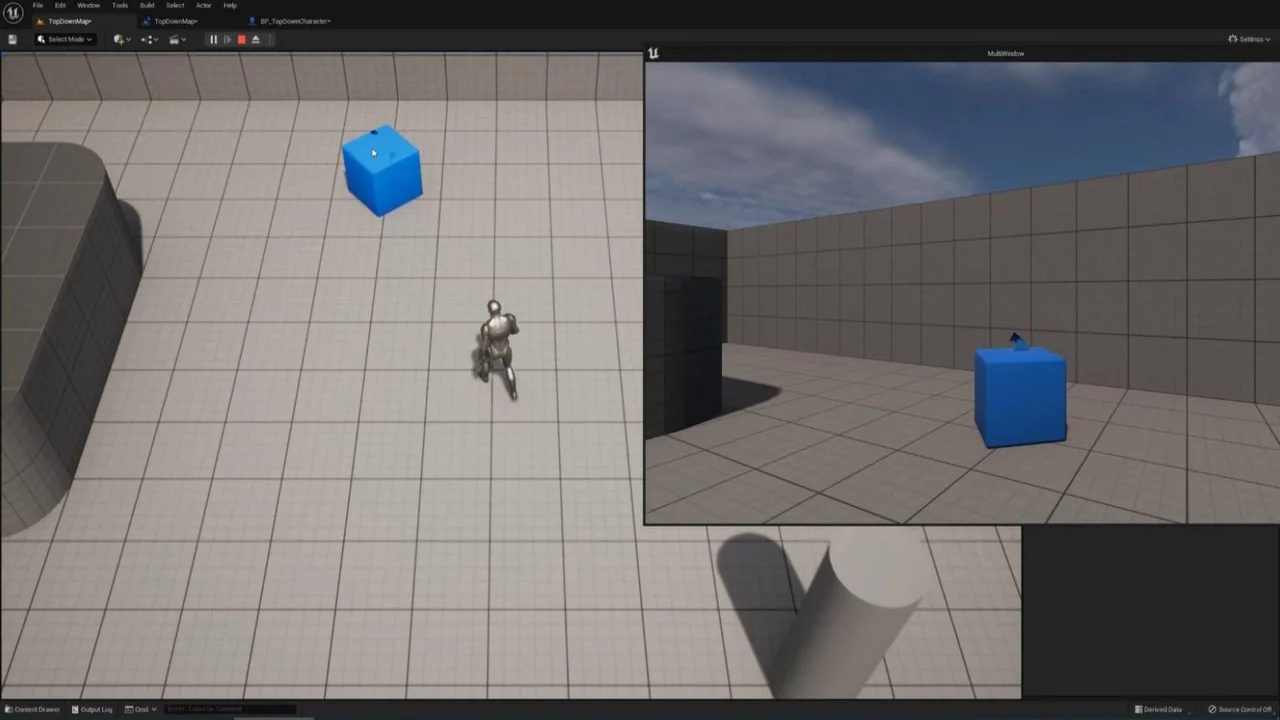Open the Cinematics clapperboard menu
This screenshot has width=1280, height=720.
(x=176, y=39)
